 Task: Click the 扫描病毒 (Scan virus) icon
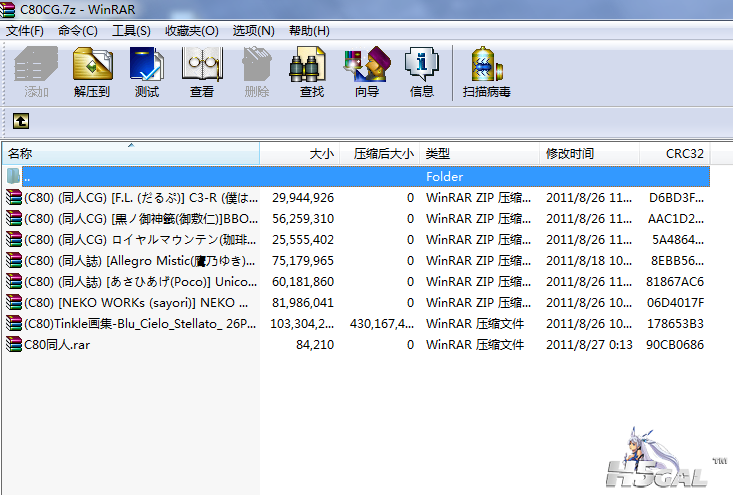point(487,72)
